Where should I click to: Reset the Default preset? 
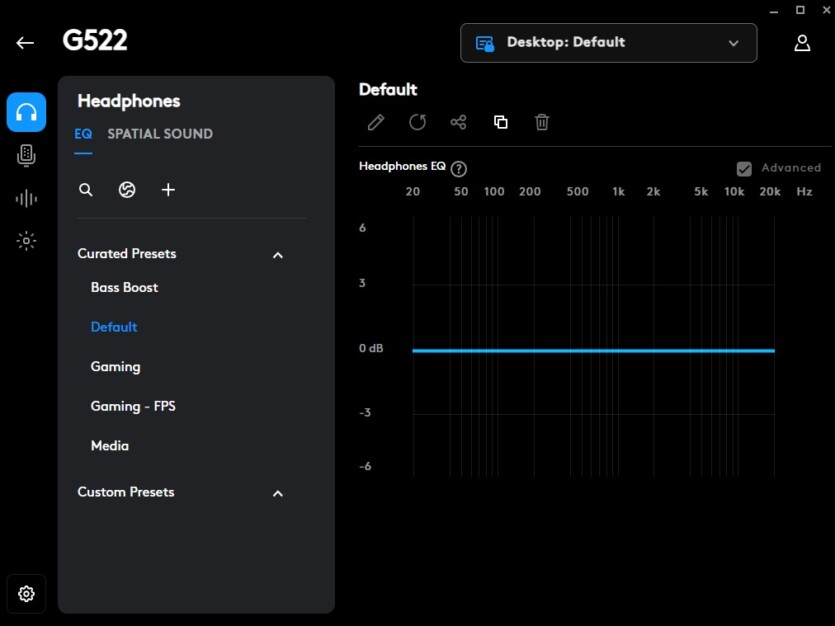pos(418,122)
